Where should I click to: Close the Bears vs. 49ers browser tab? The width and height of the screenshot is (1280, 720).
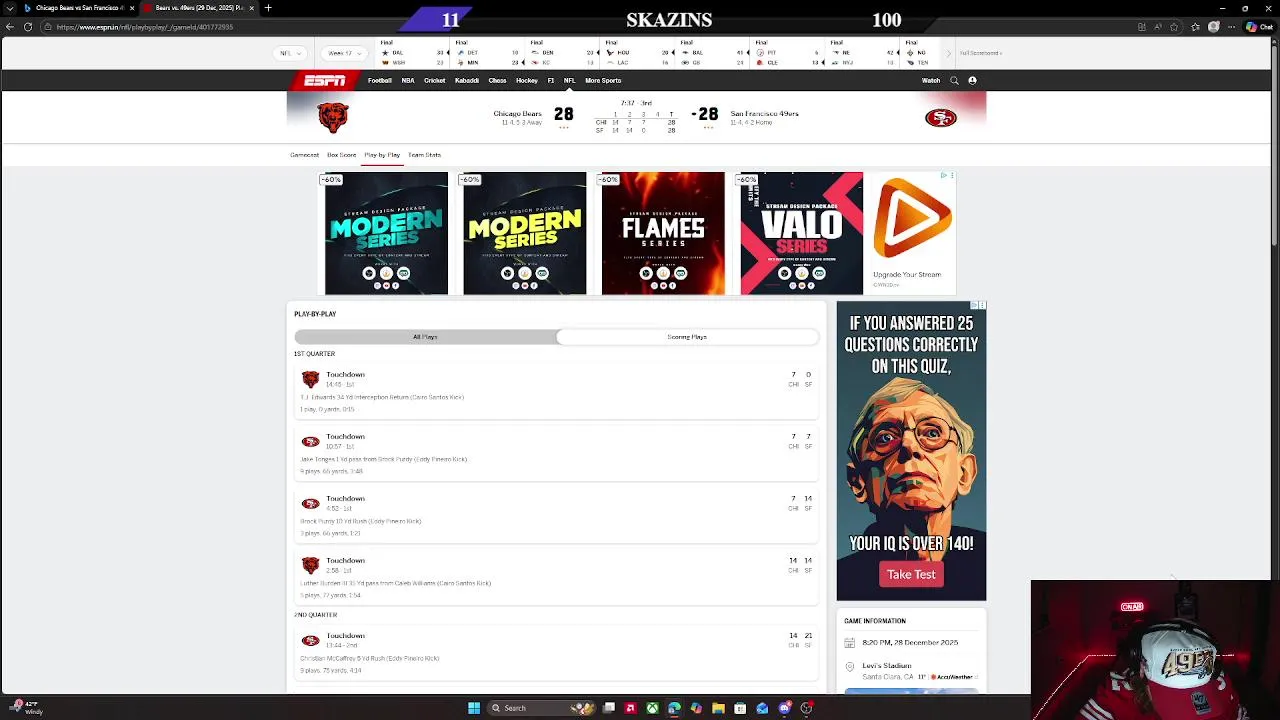[251, 8]
